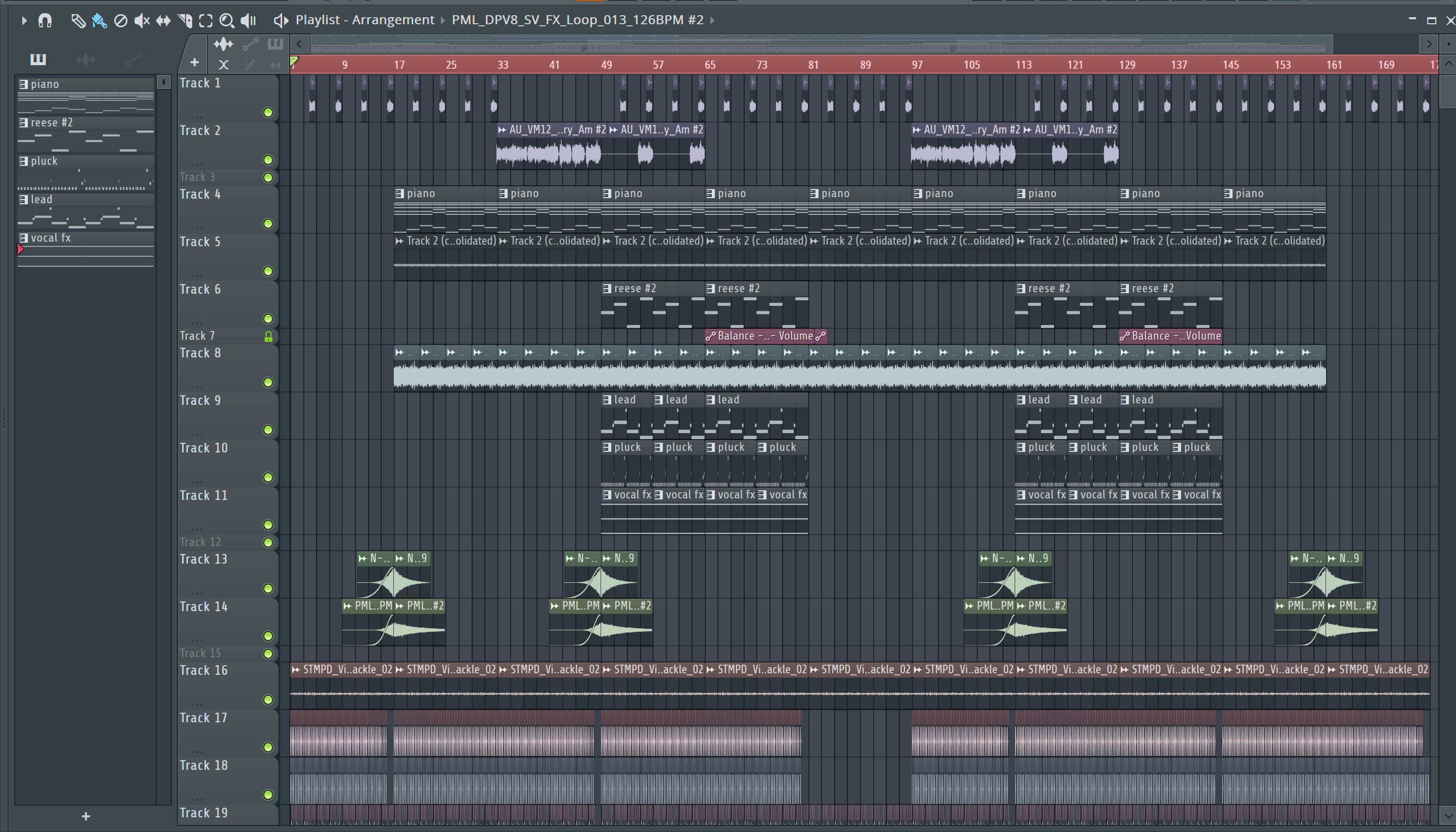Select the Slice tool

click(185, 21)
